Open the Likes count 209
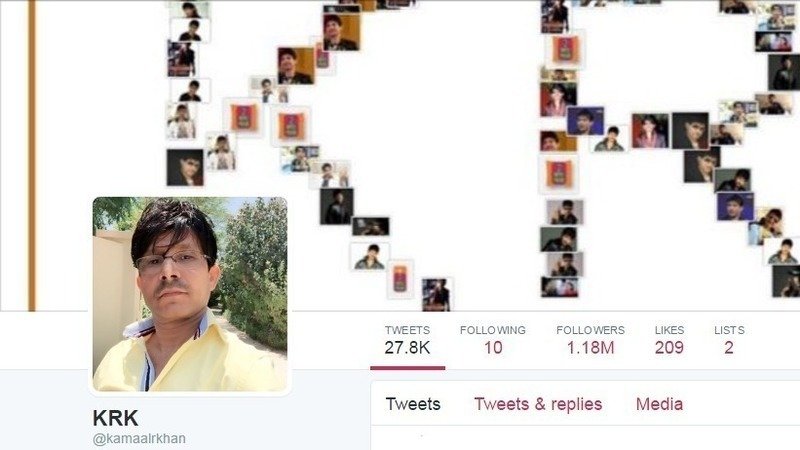This screenshot has width=800, height=450. (x=669, y=347)
